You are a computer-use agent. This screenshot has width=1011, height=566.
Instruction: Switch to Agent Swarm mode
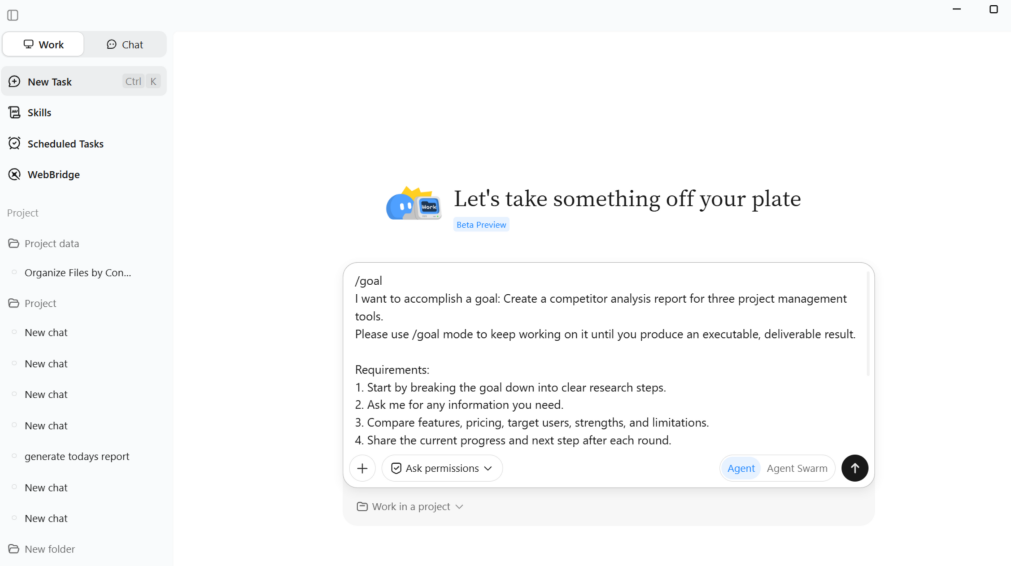pyautogui.click(x=797, y=468)
